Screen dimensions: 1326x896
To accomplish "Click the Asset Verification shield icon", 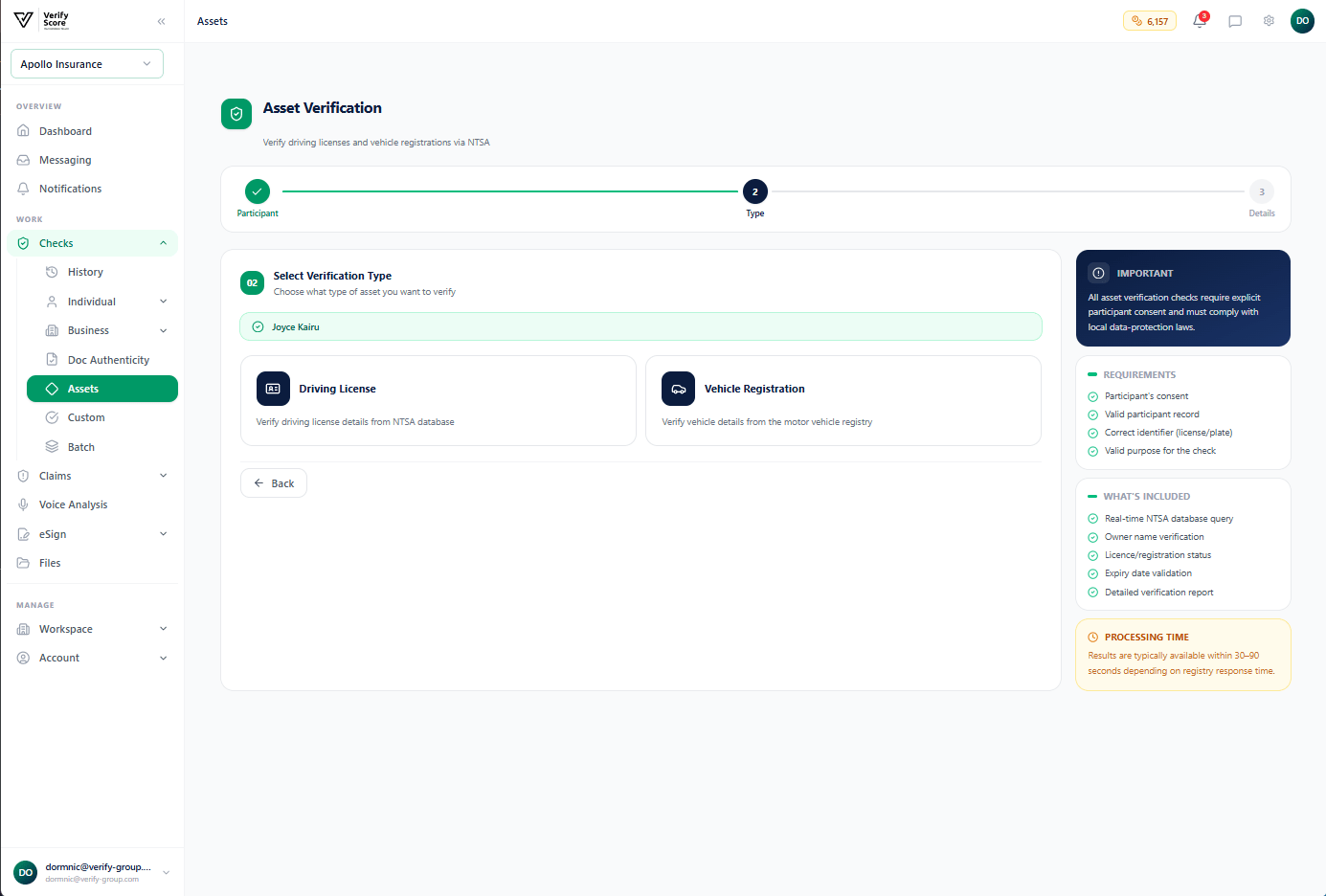I will [236, 114].
